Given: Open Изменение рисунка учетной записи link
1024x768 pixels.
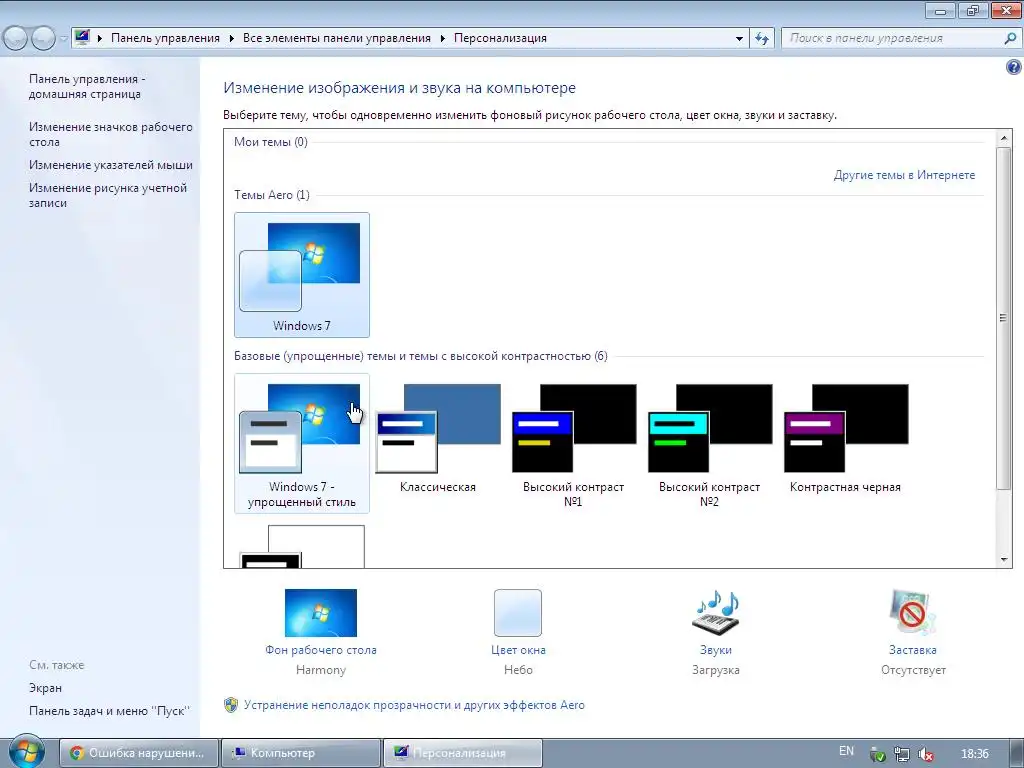Looking at the screenshot, I should click(x=108, y=195).
